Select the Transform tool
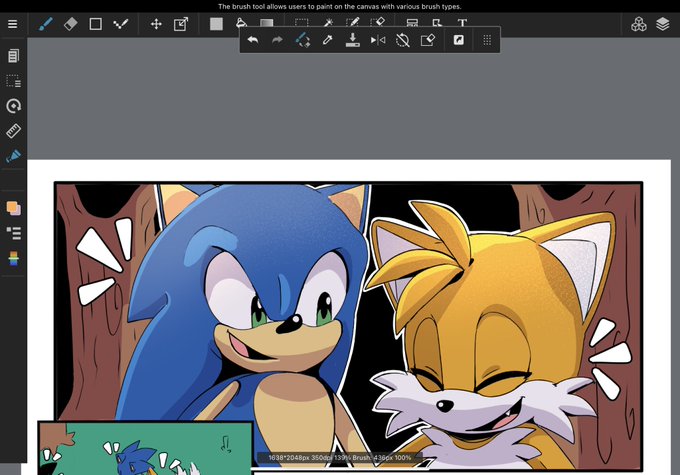Viewport: 680px width, 475px height. [x=181, y=24]
